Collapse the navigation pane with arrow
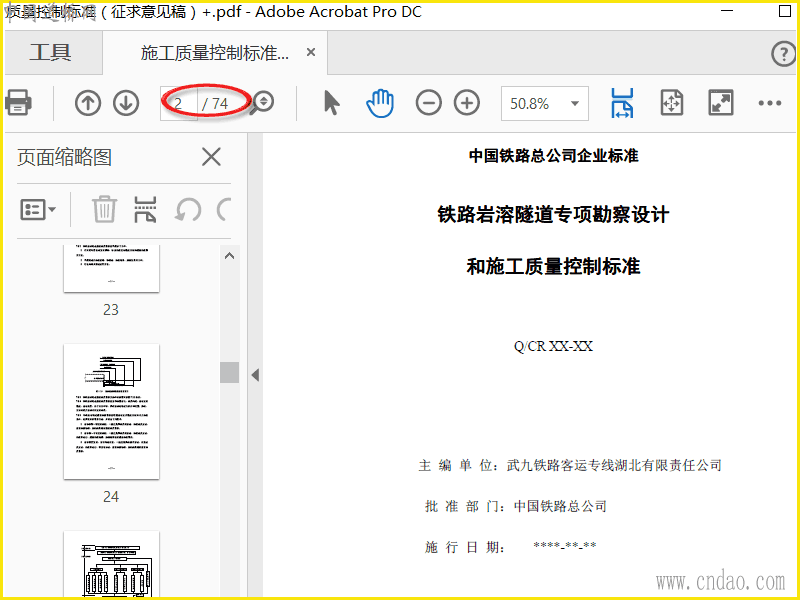Viewport: 800px width, 600px height. pyautogui.click(x=255, y=375)
